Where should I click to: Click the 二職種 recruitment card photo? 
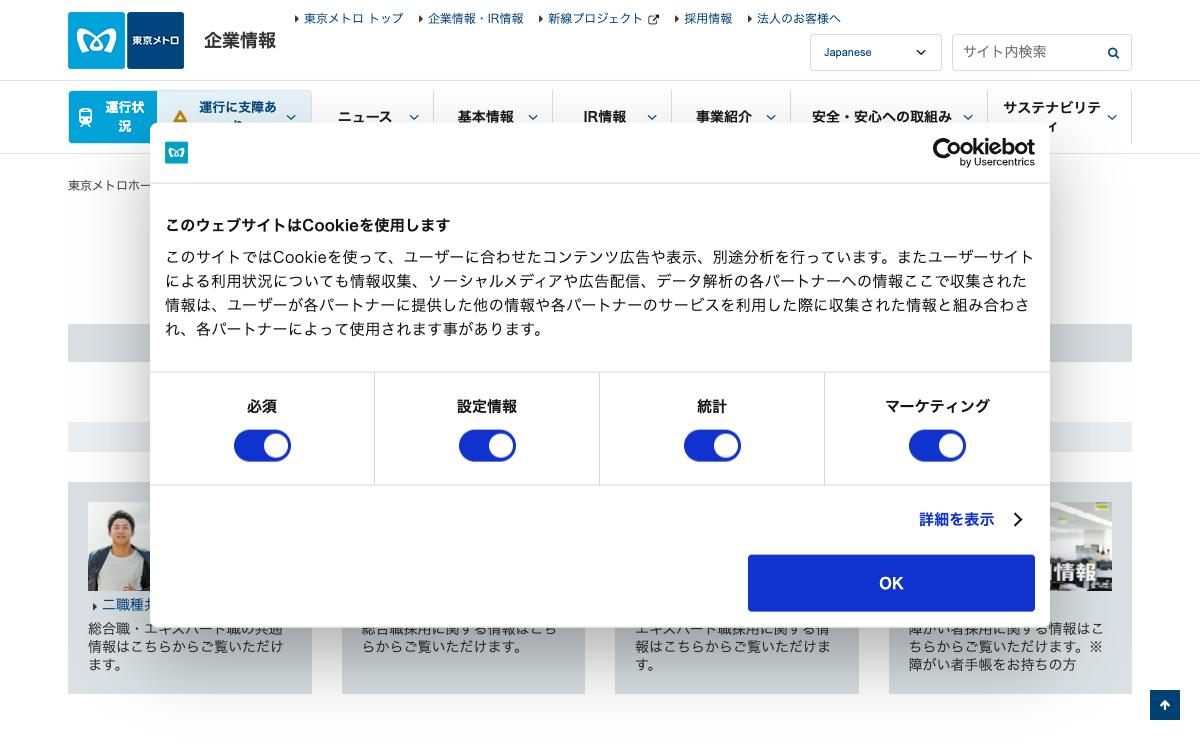point(119,546)
